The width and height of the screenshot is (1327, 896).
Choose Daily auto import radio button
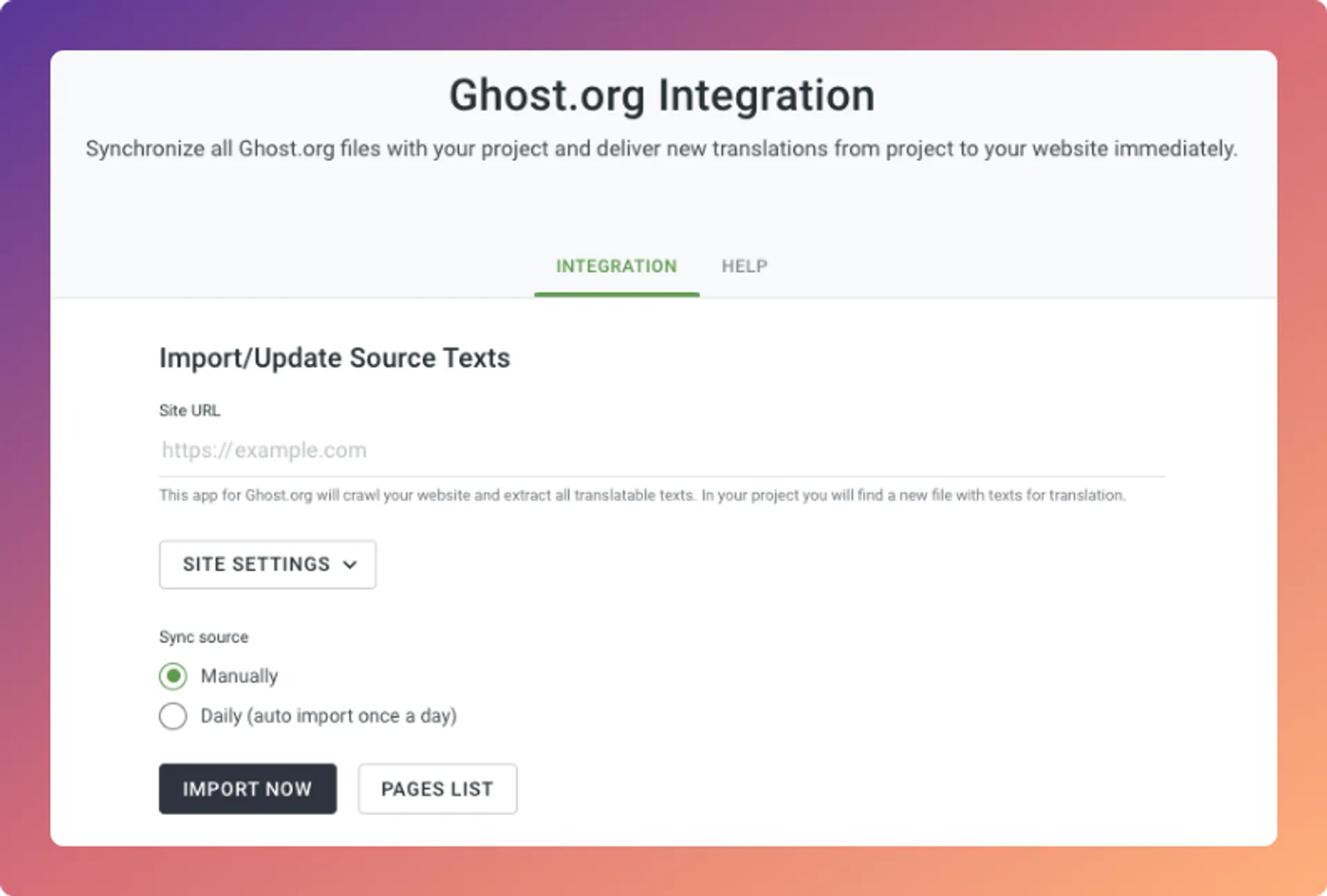pyautogui.click(x=173, y=716)
